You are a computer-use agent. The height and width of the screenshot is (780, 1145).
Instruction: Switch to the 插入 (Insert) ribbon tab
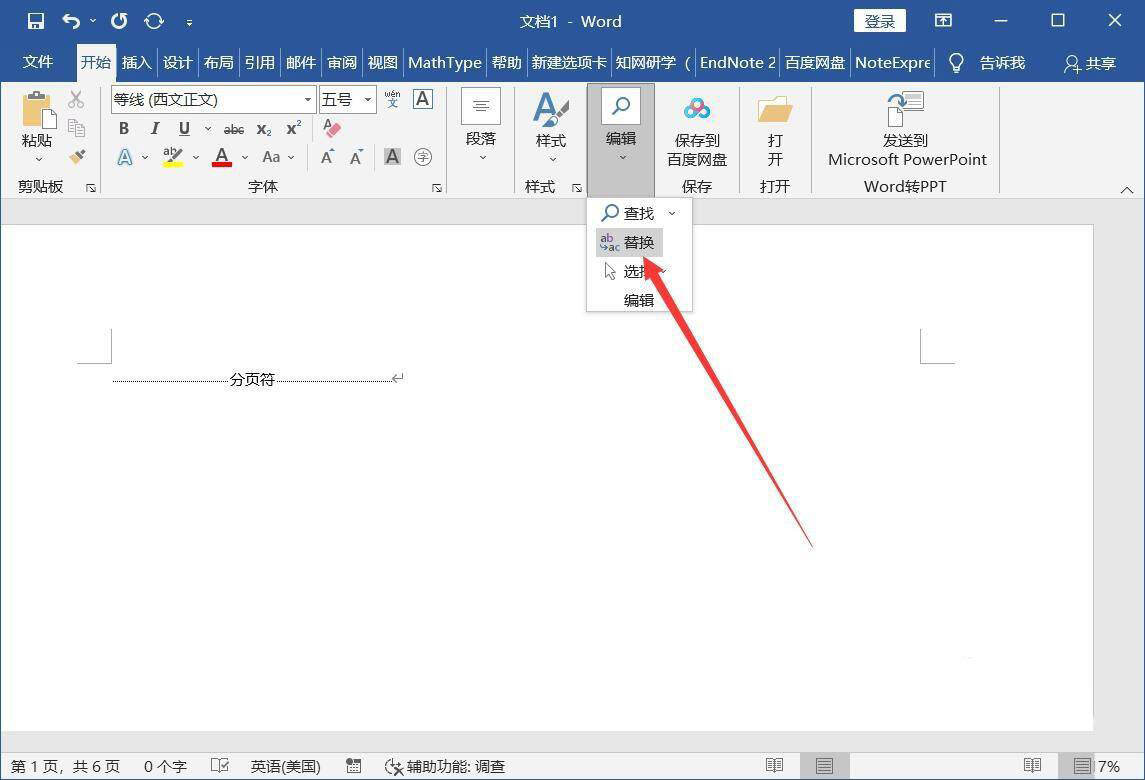pos(136,62)
